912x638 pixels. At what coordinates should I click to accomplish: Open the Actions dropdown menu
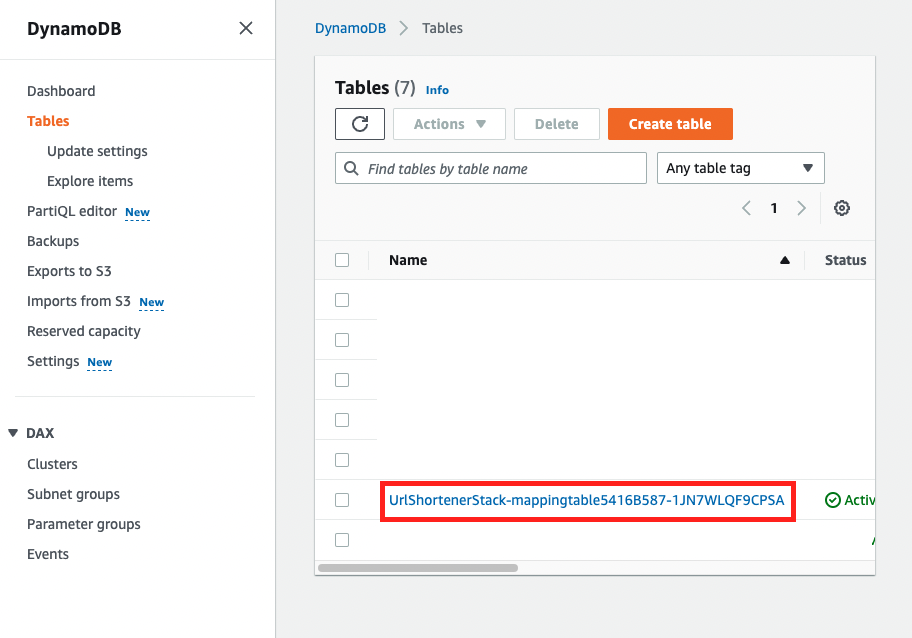click(449, 124)
